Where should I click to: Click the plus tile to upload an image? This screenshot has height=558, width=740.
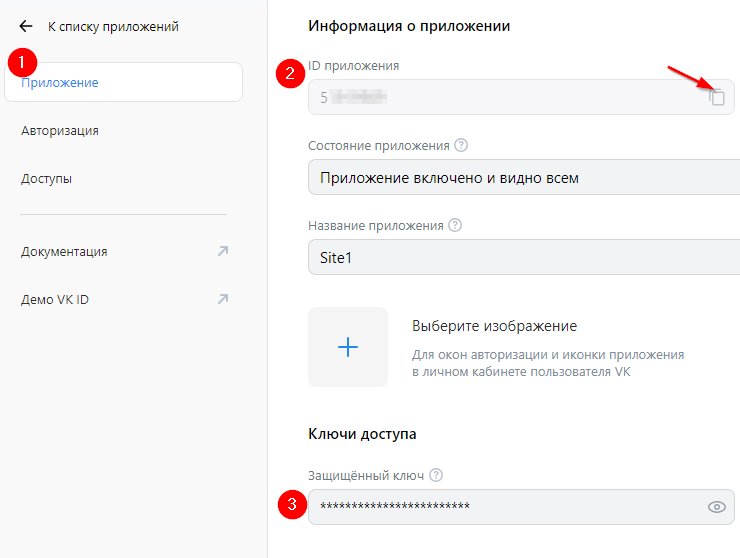tap(348, 347)
